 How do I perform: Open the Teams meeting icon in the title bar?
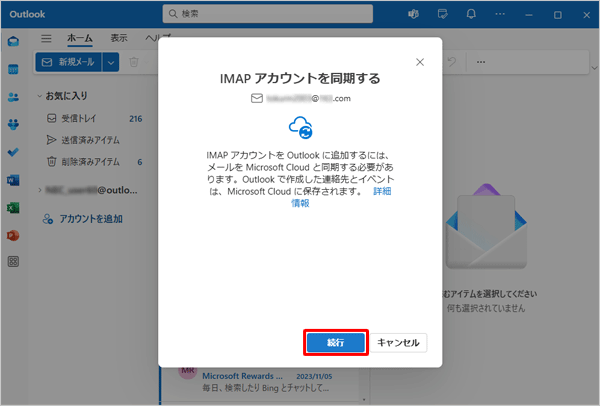[413, 15]
